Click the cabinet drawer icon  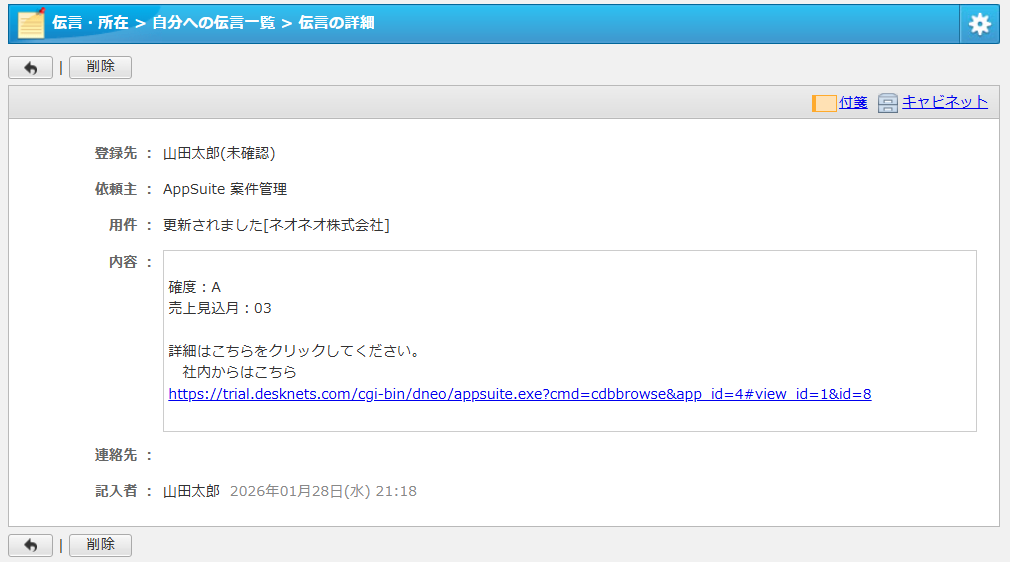point(888,103)
